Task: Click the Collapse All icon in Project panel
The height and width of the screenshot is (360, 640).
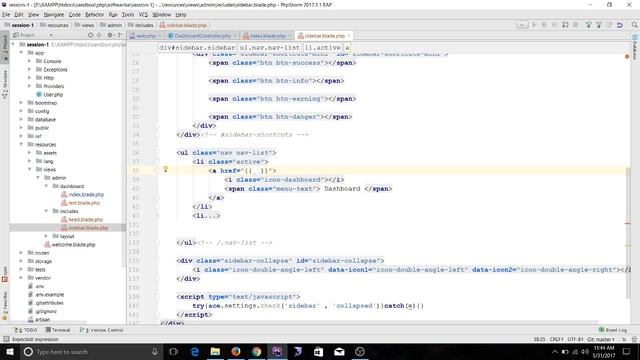Action: click(99, 36)
